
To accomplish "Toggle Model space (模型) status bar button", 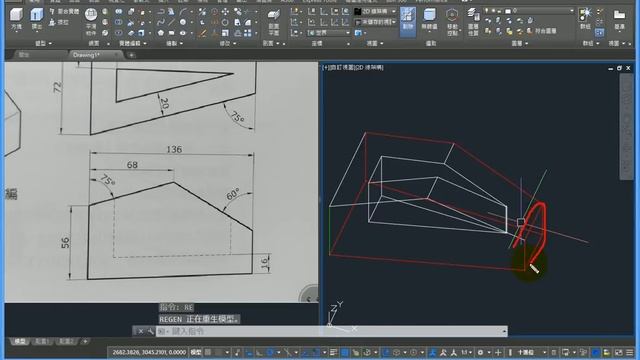I will coord(196,352).
